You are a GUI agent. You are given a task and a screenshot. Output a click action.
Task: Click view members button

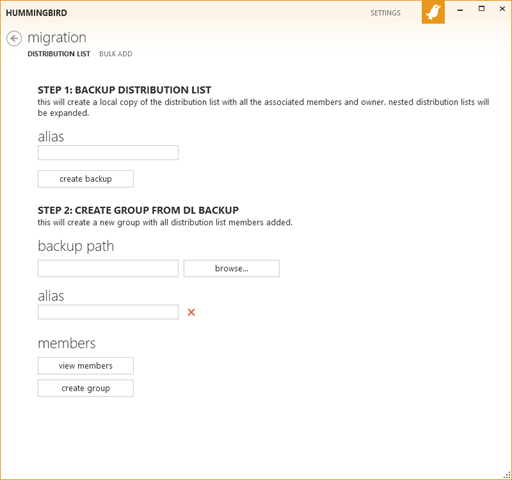[x=86, y=366]
